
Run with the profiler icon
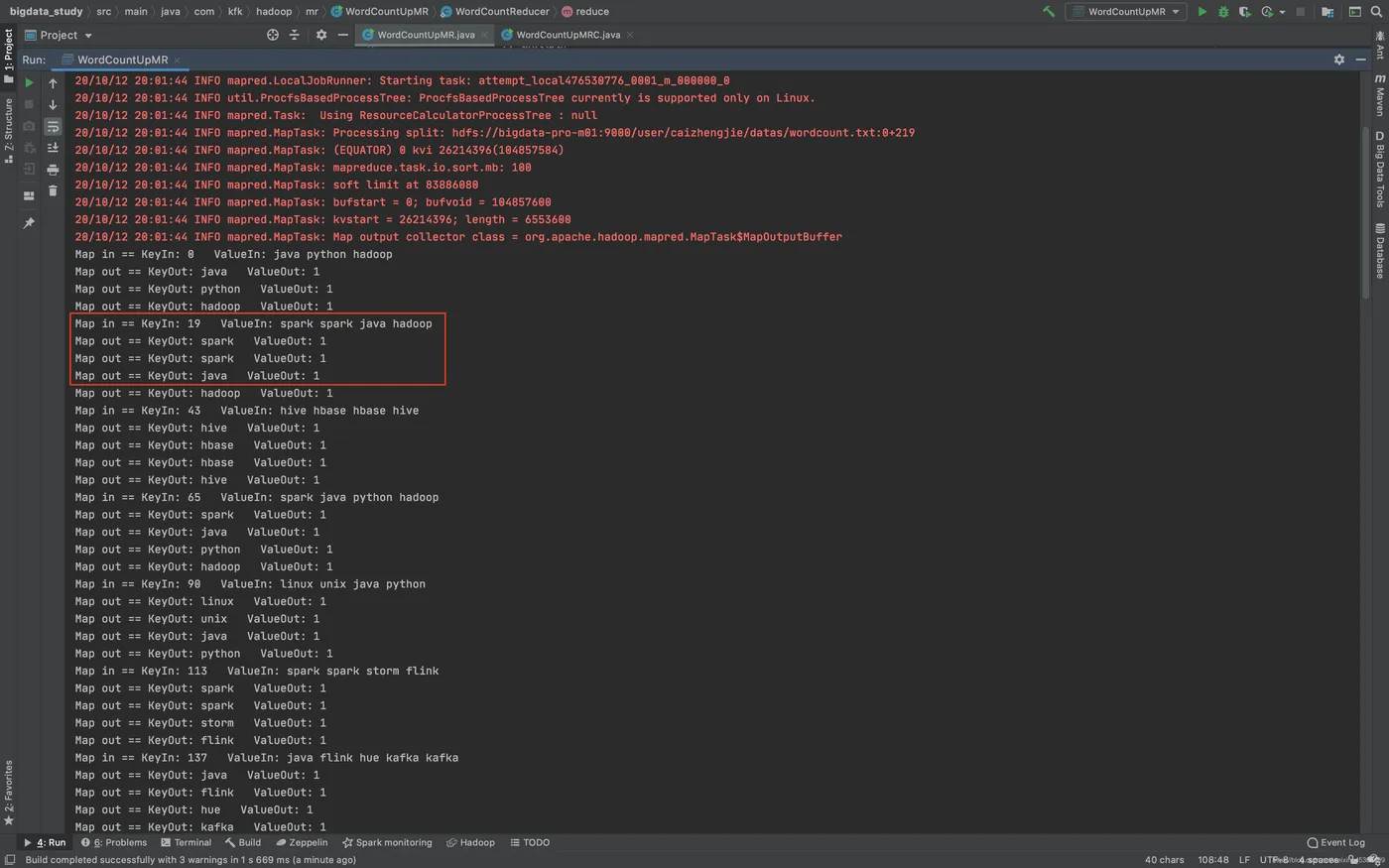[x=1267, y=12]
